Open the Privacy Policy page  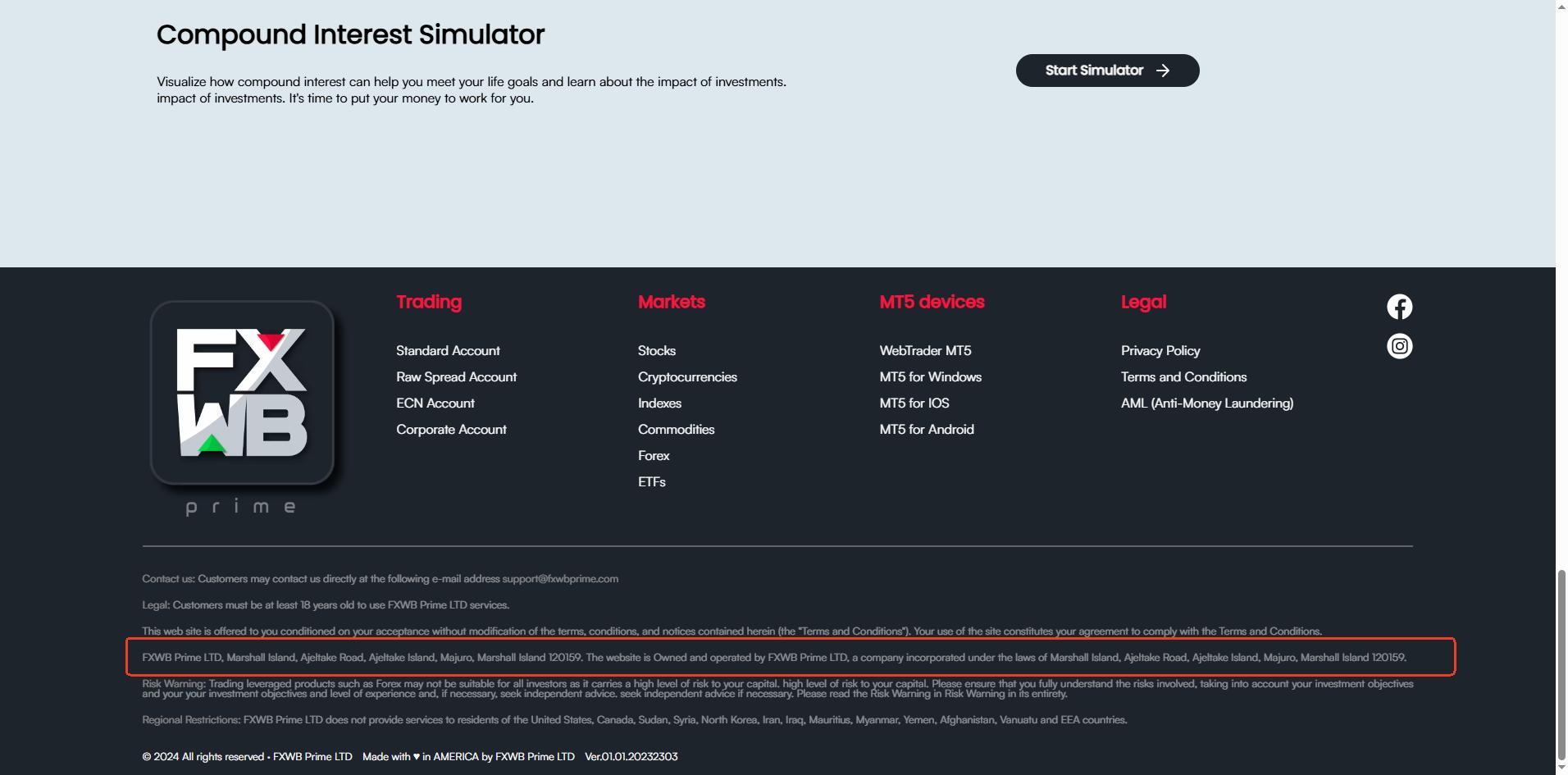1160,351
